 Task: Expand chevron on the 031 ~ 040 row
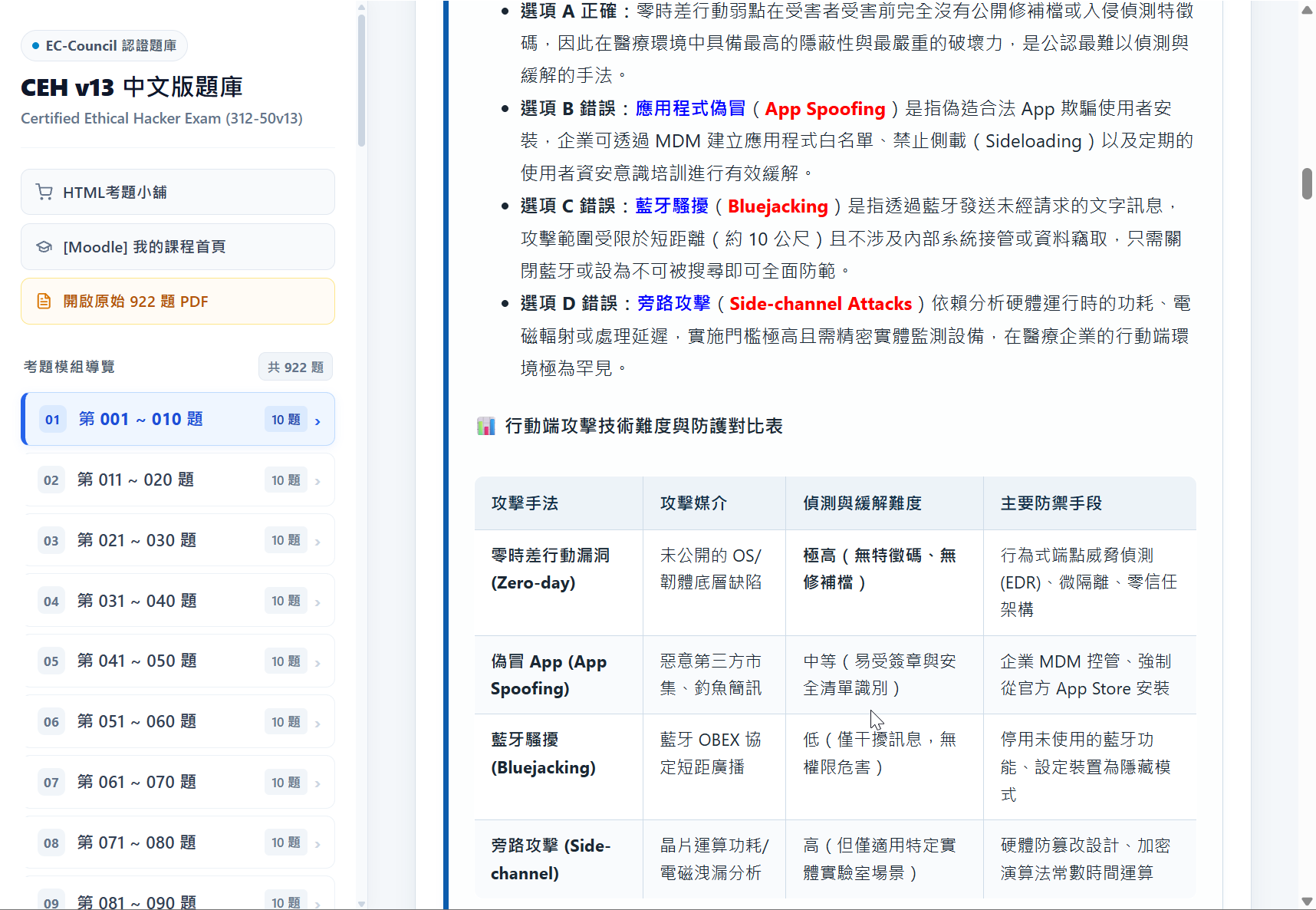pyautogui.click(x=317, y=602)
